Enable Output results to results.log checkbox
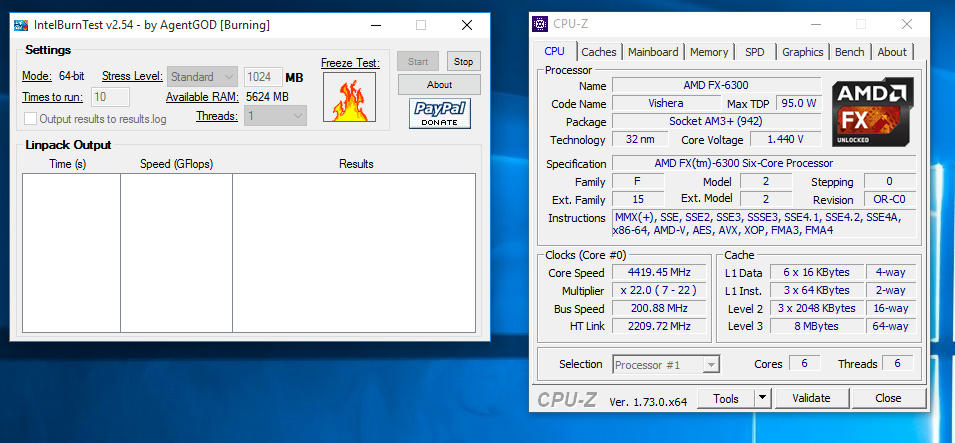Image resolution: width=955 pixels, height=443 pixels. click(29, 119)
